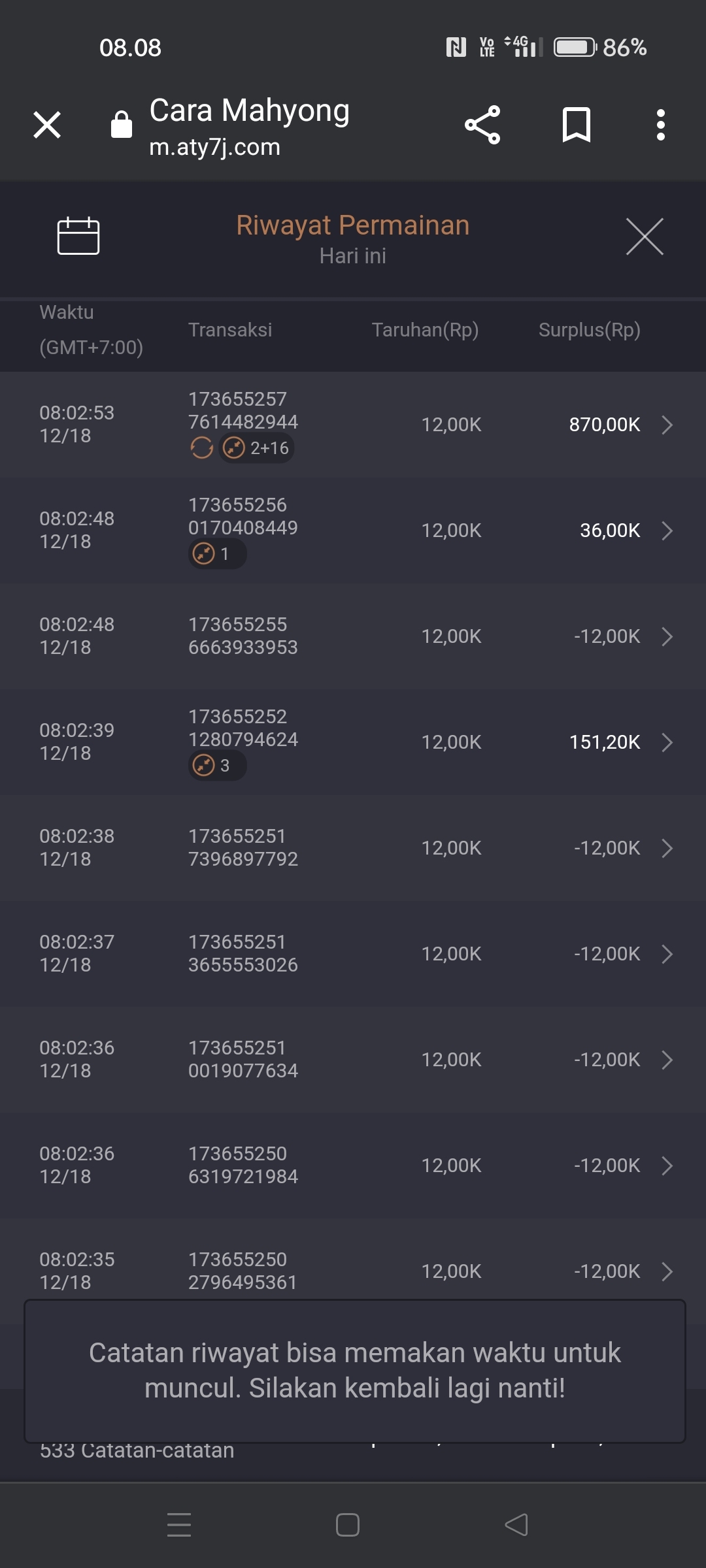The height and width of the screenshot is (1568, 706).
Task: Tap the m.aty7j.com site address
Action: tap(214, 147)
